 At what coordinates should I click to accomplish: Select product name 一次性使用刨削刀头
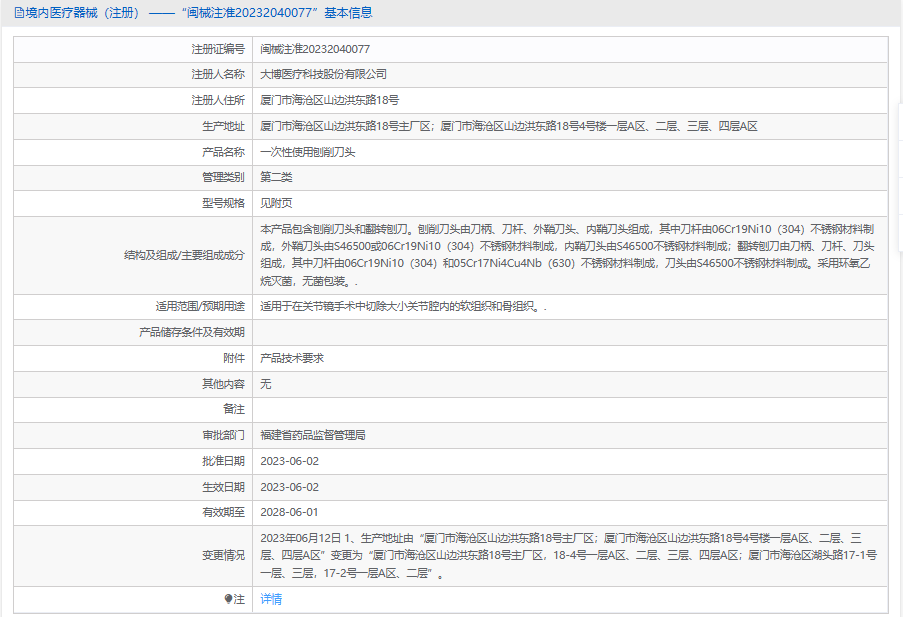click(x=307, y=152)
